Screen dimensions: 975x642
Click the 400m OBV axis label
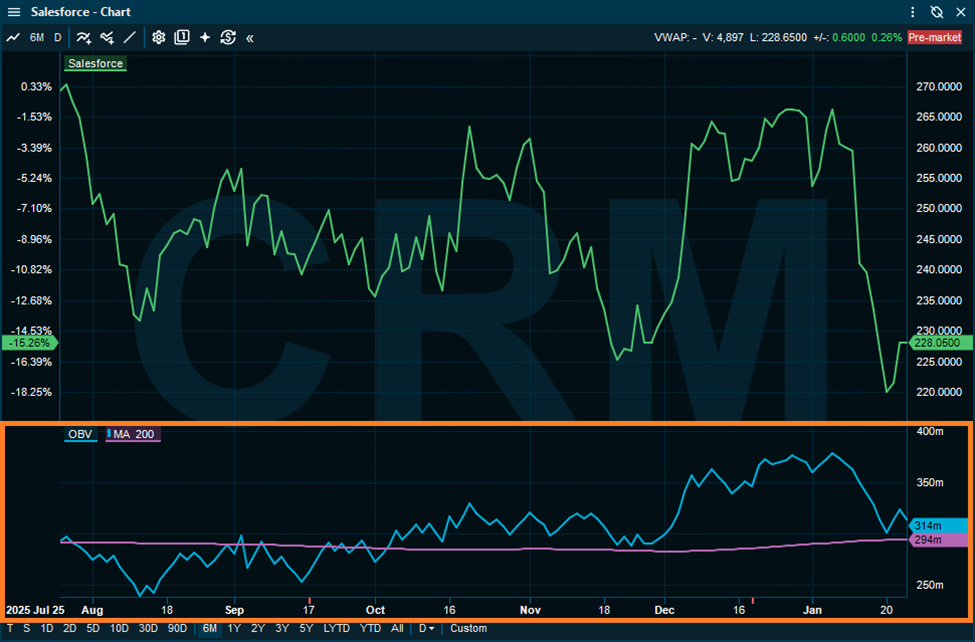click(930, 431)
